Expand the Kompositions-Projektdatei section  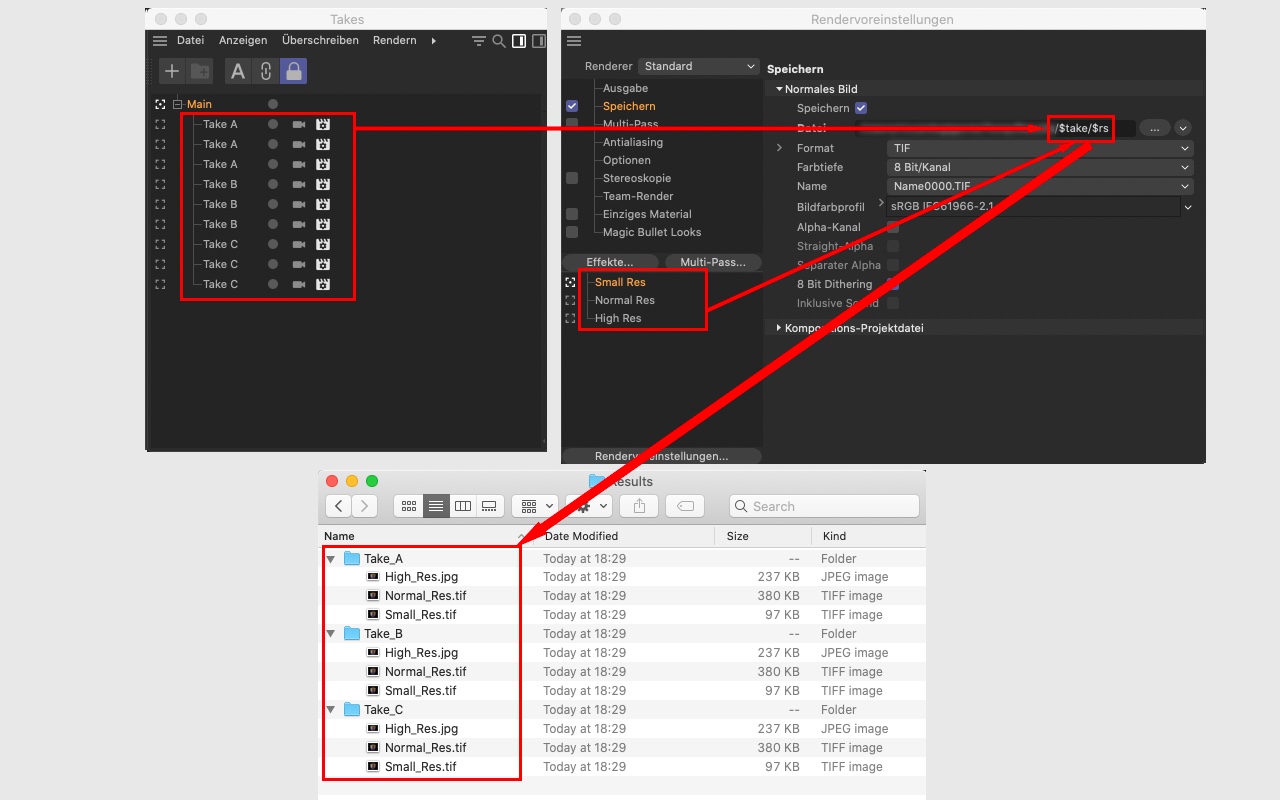tap(780, 328)
